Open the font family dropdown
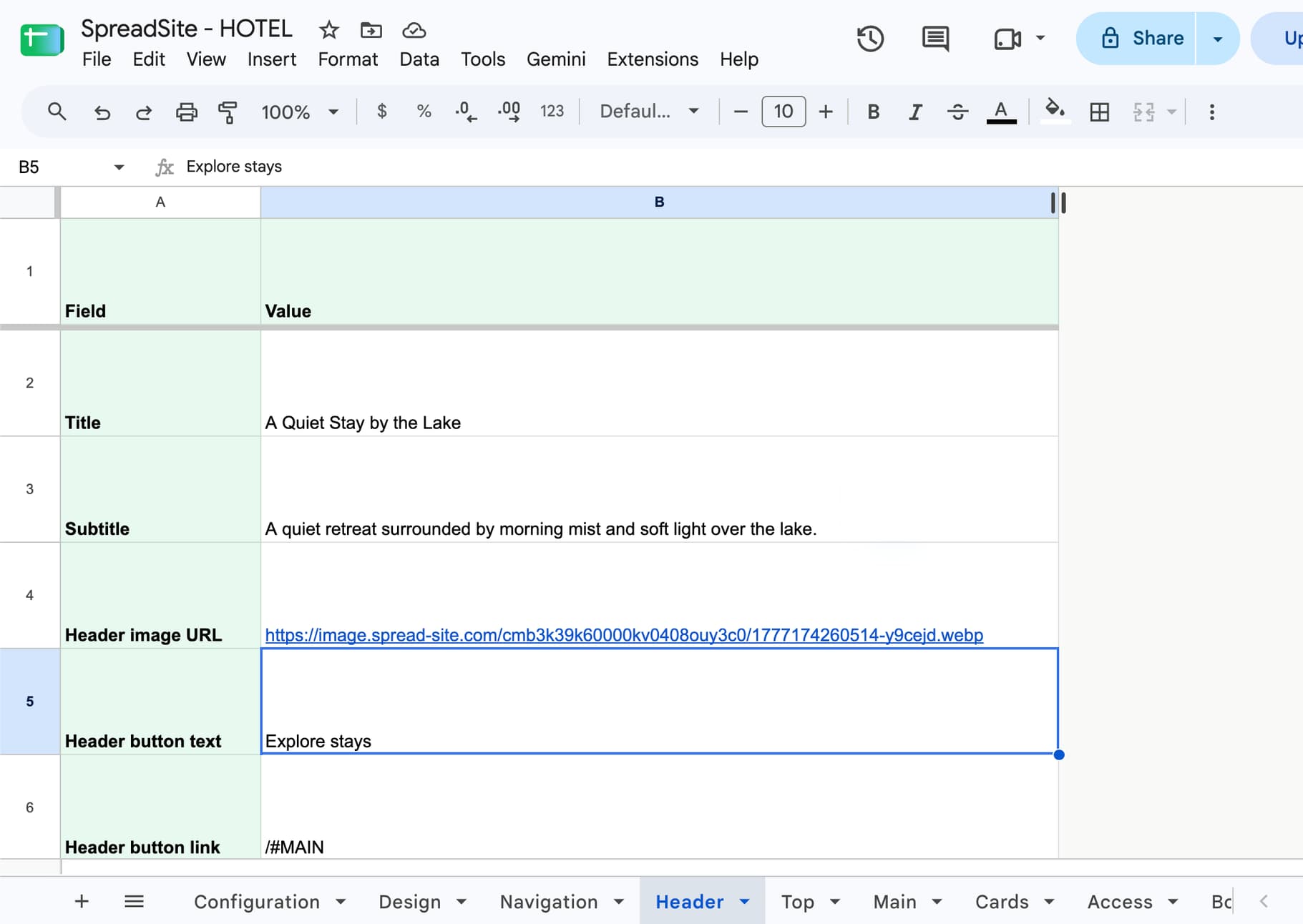This screenshot has height=924, width=1303. pyautogui.click(x=649, y=112)
